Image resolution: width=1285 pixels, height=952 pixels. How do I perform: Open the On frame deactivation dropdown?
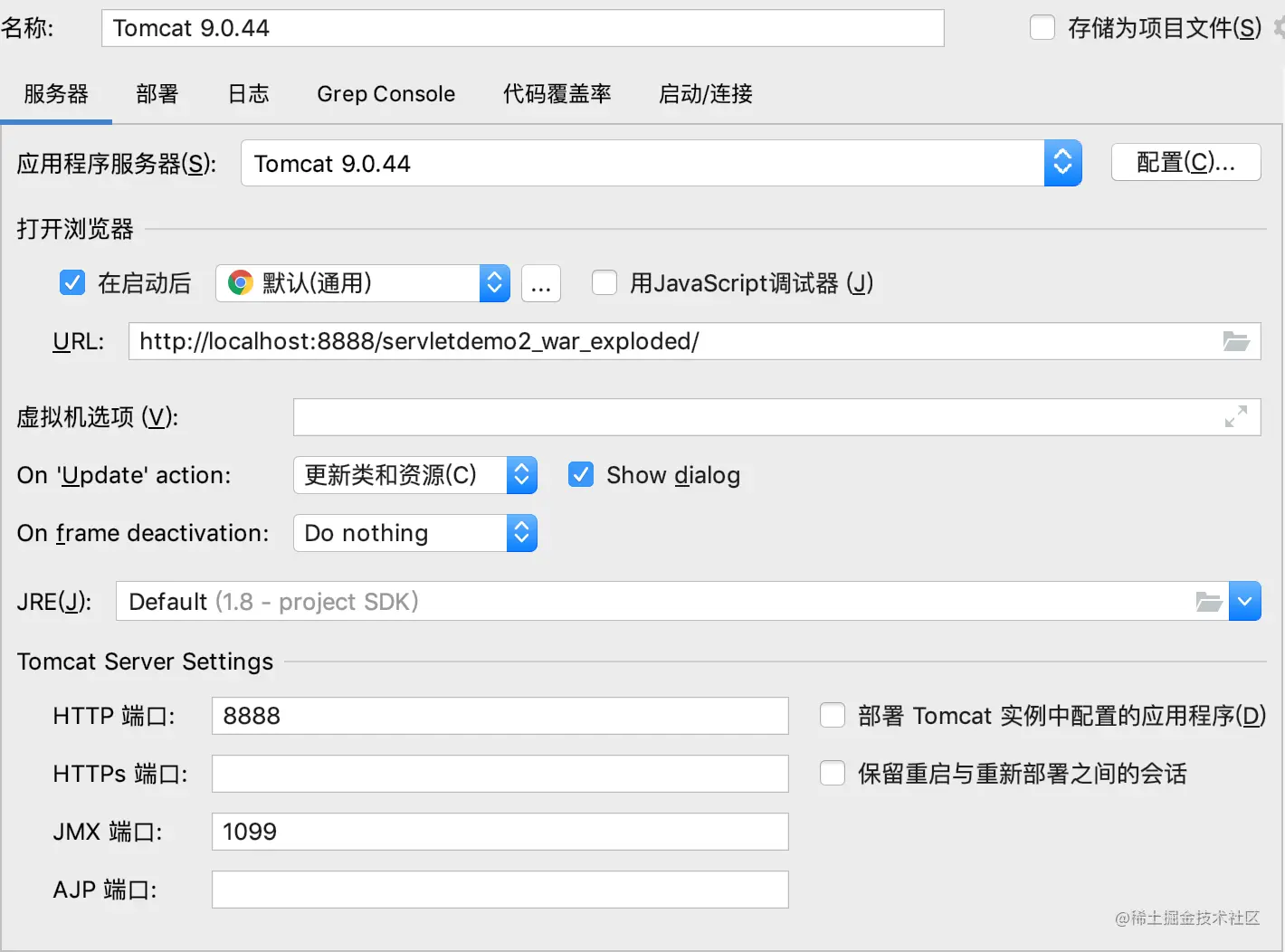pyautogui.click(x=415, y=533)
